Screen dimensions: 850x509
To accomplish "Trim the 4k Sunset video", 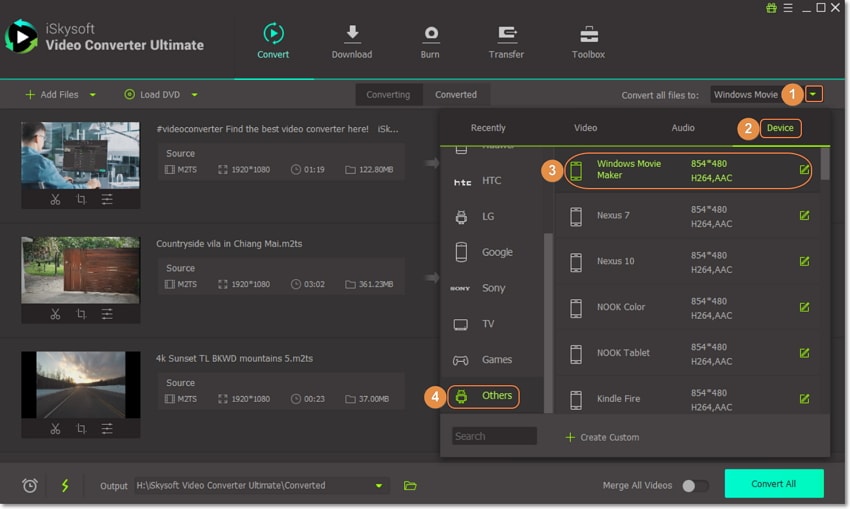I will point(55,429).
